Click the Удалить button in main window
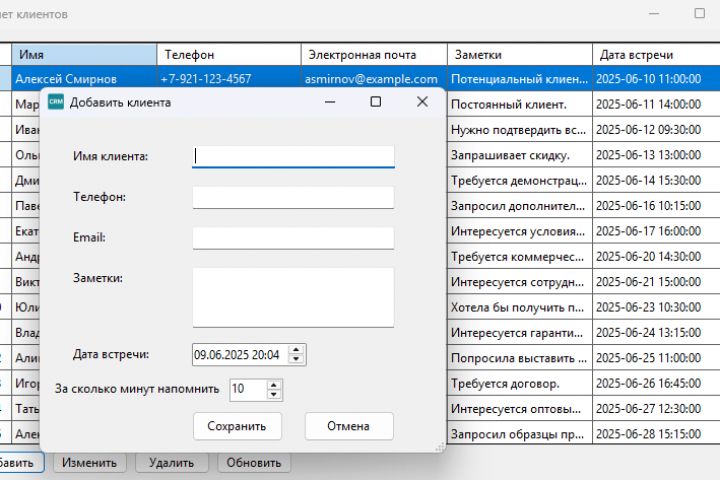This screenshot has width=720, height=480. (x=172, y=463)
